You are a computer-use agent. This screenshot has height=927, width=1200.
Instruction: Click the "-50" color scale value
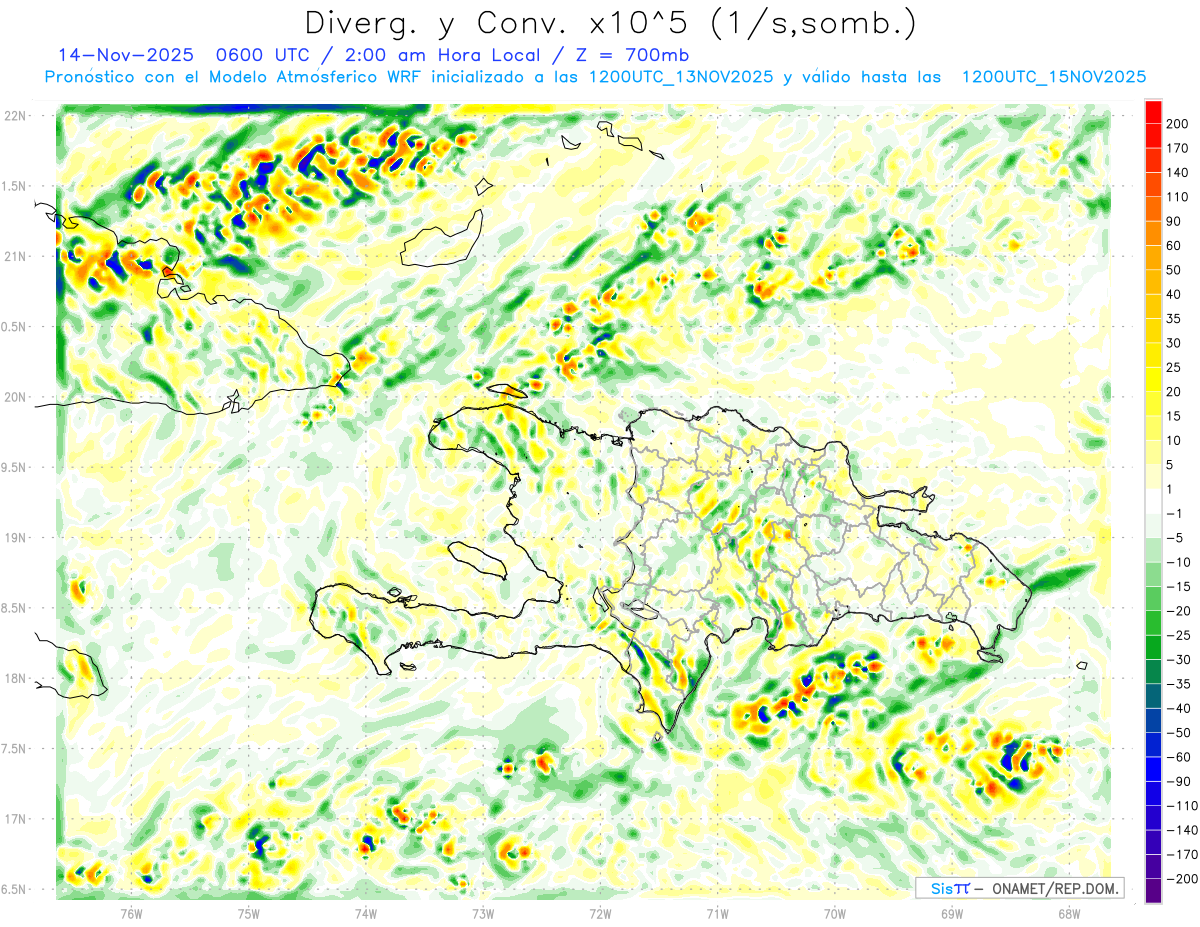pyautogui.click(x=1178, y=733)
